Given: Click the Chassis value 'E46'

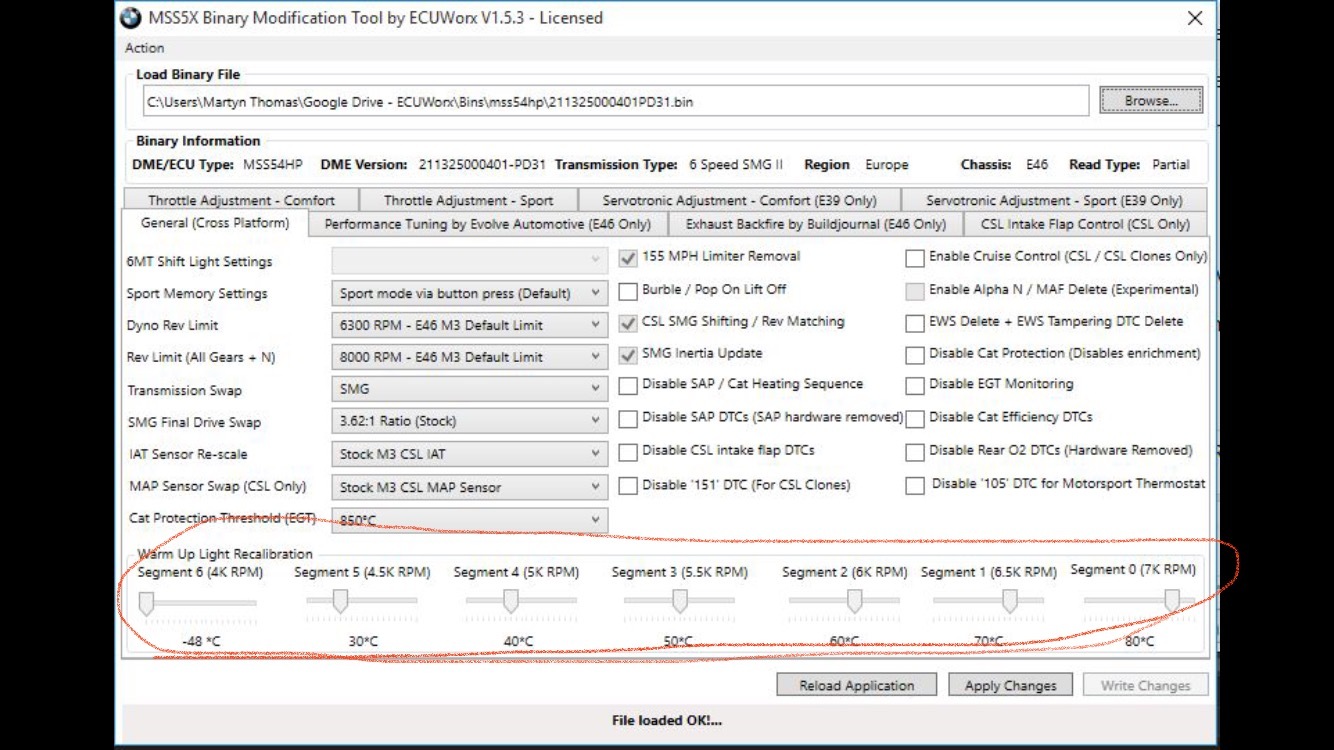Looking at the screenshot, I should [x=1037, y=164].
